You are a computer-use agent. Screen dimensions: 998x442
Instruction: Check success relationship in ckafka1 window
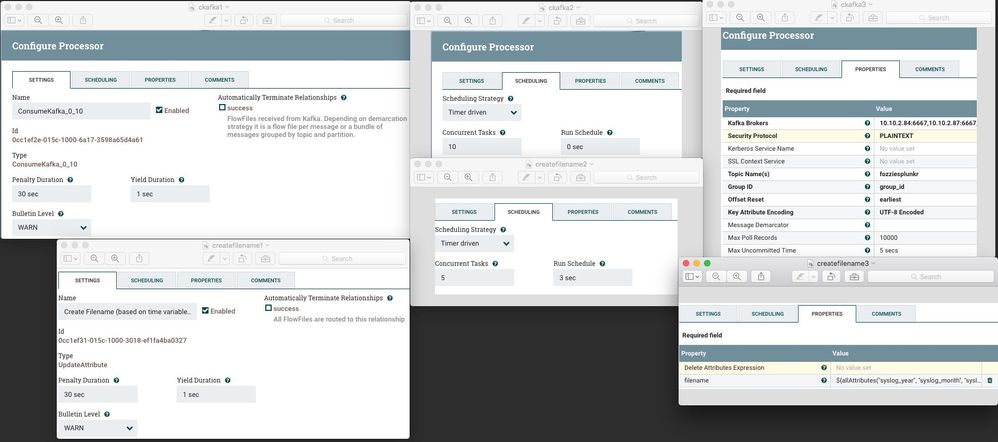(x=222, y=108)
